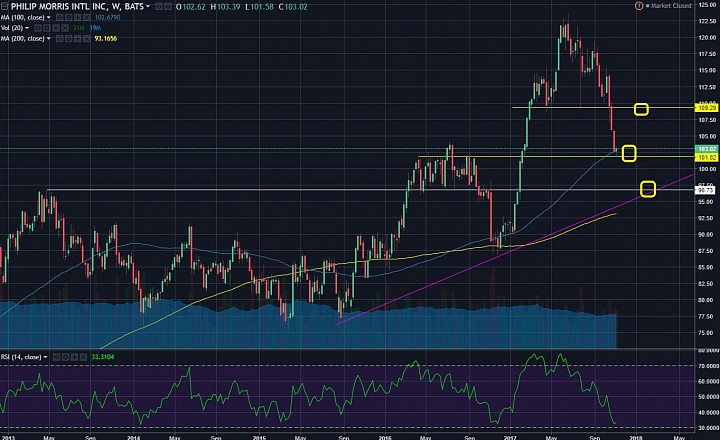Image resolution: width=720 pixels, height=440 pixels.
Task: Click the RSI value 33.3104
Action: click(103, 357)
